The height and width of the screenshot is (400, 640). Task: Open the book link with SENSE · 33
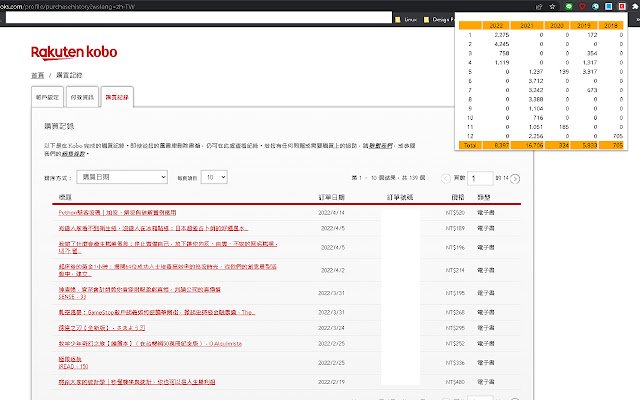139,293
